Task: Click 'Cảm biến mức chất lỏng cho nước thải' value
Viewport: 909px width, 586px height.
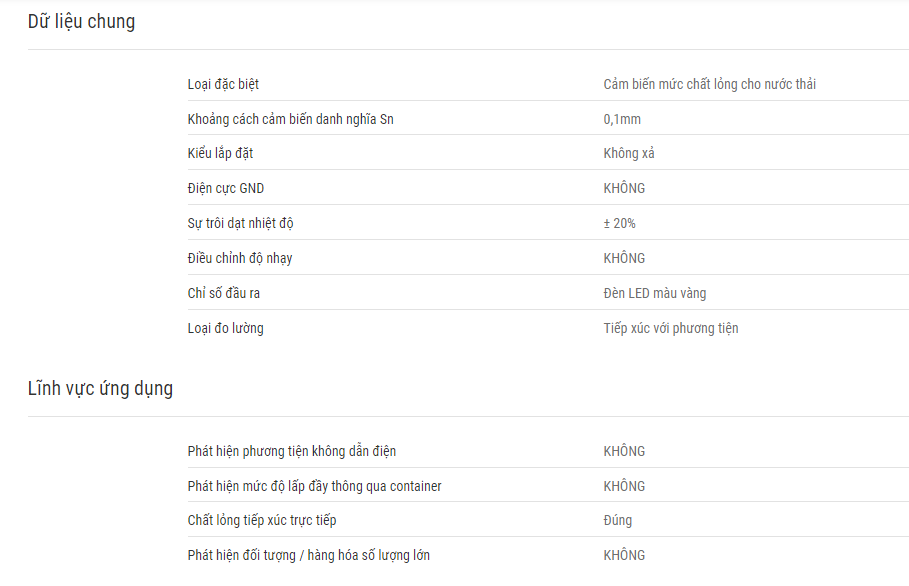Action: point(710,85)
